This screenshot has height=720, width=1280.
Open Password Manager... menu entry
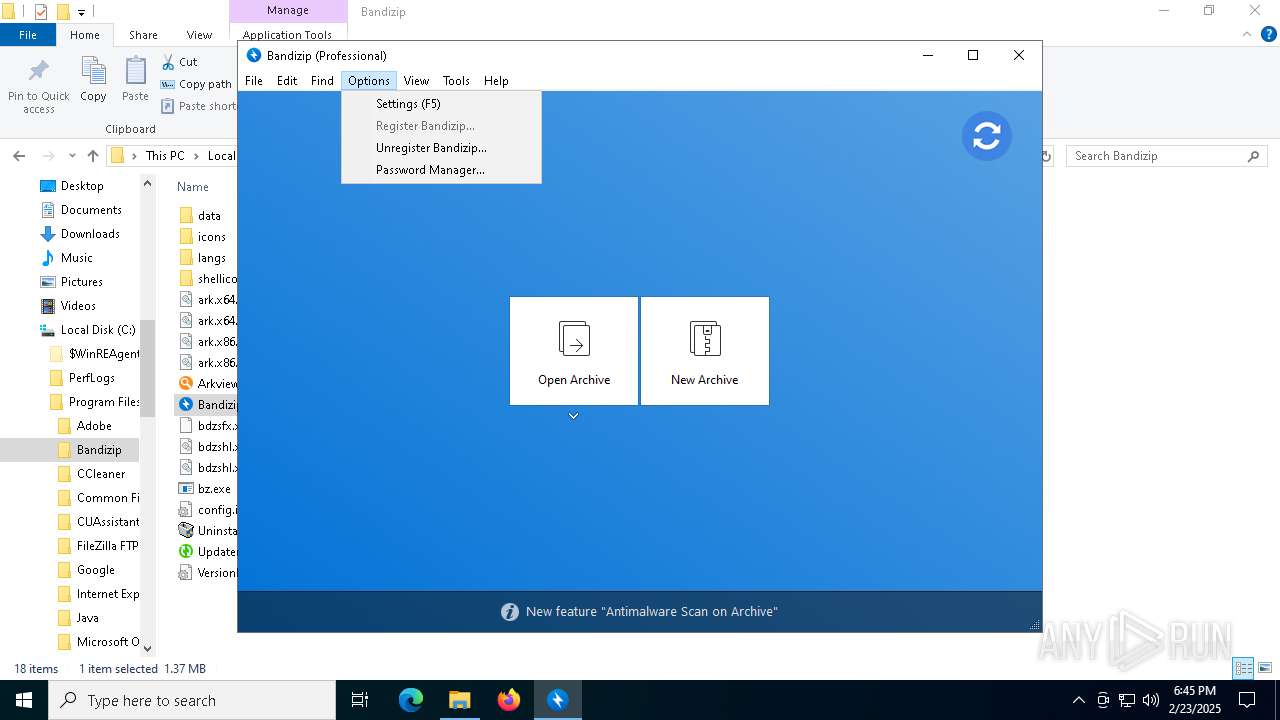[441, 170]
